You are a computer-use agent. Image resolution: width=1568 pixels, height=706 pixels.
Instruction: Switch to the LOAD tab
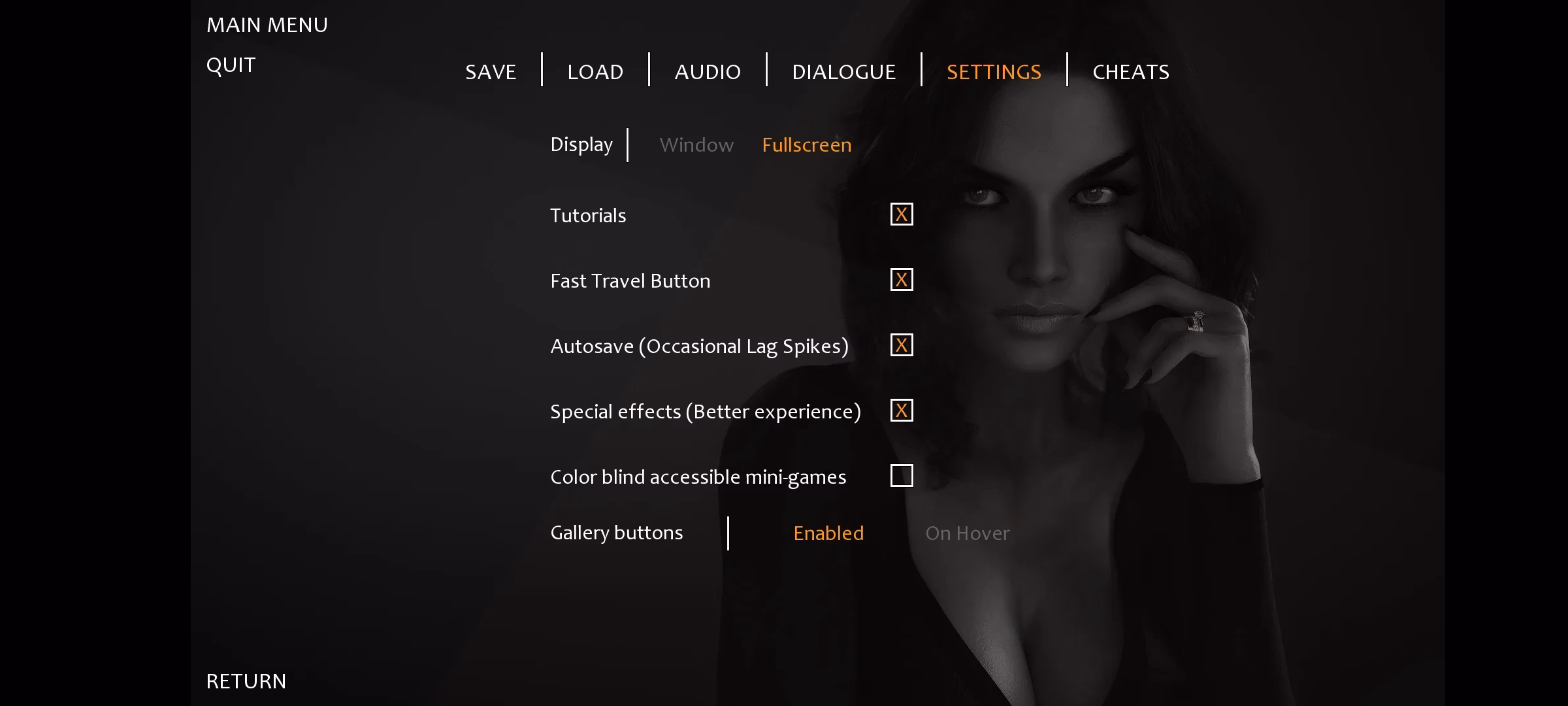(x=595, y=71)
